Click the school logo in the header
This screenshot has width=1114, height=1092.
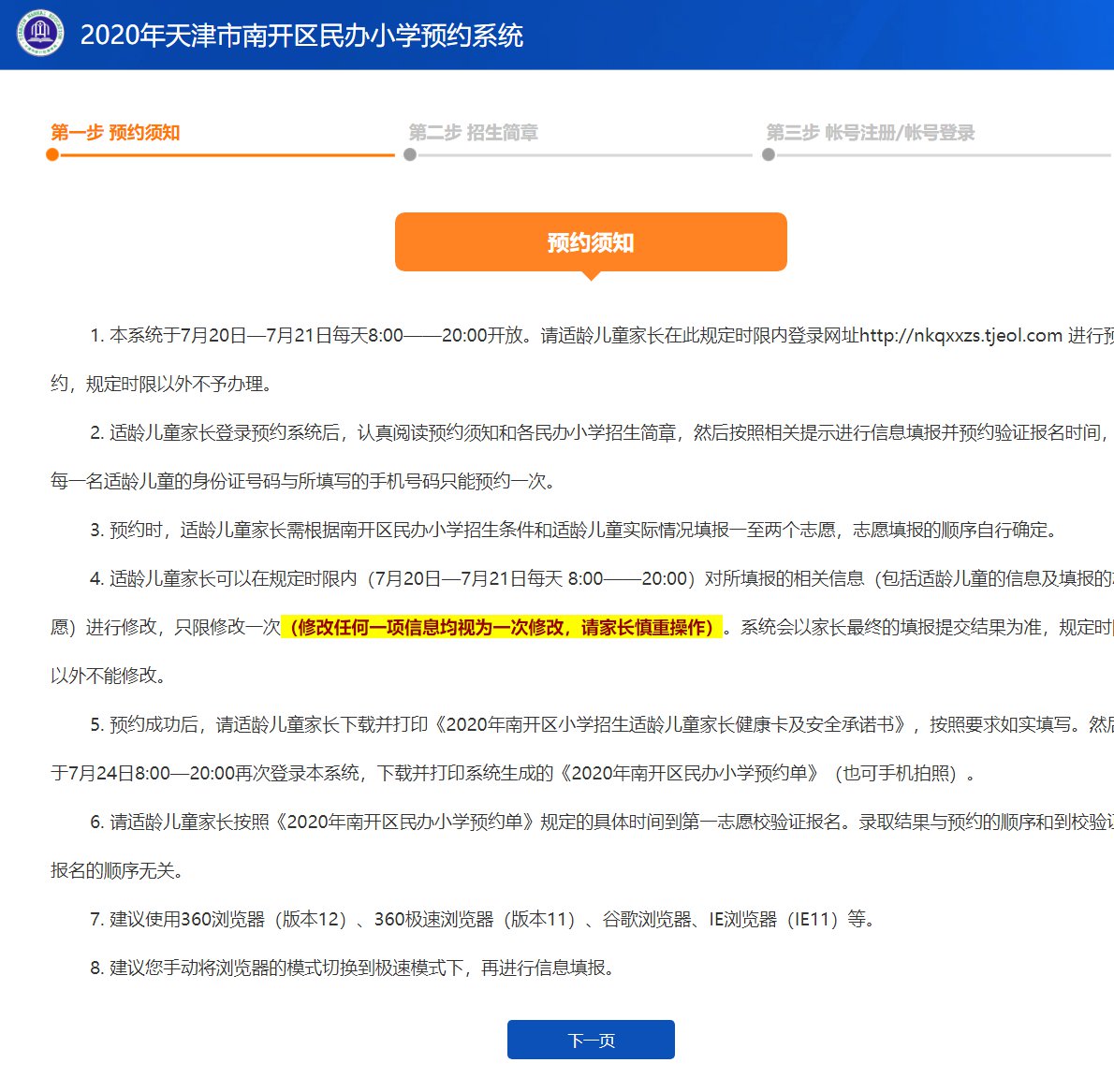coord(39,34)
